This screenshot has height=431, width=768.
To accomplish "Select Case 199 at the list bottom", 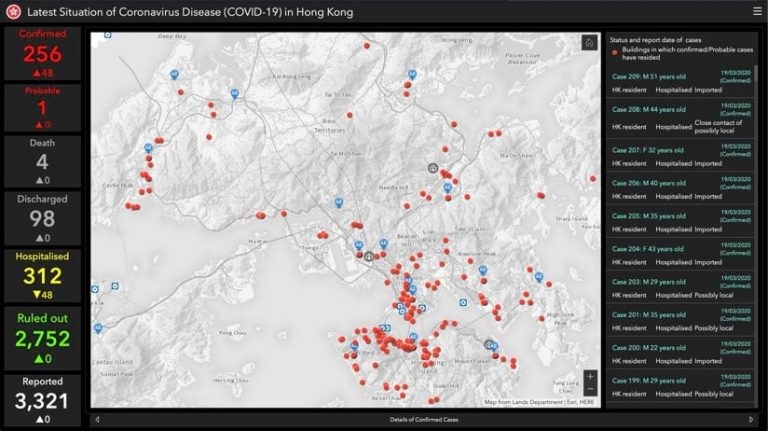I will pos(681,387).
